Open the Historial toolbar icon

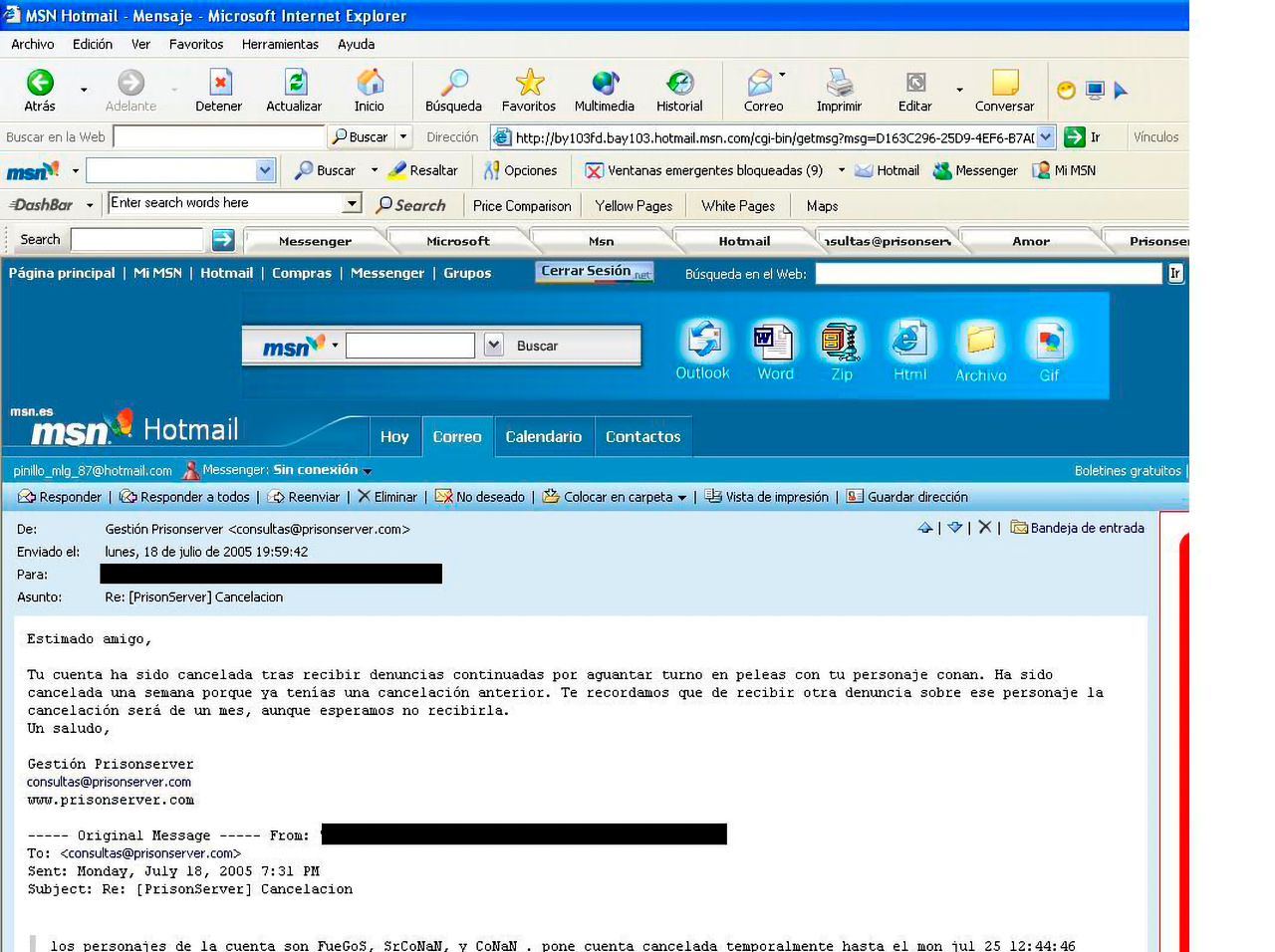click(679, 91)
